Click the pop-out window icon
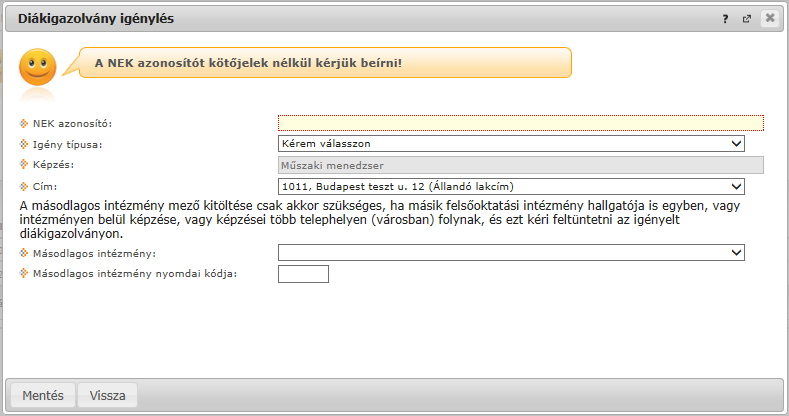Image resolution: width=789 pixels, height=416 pixels. [x=747, y=19]
